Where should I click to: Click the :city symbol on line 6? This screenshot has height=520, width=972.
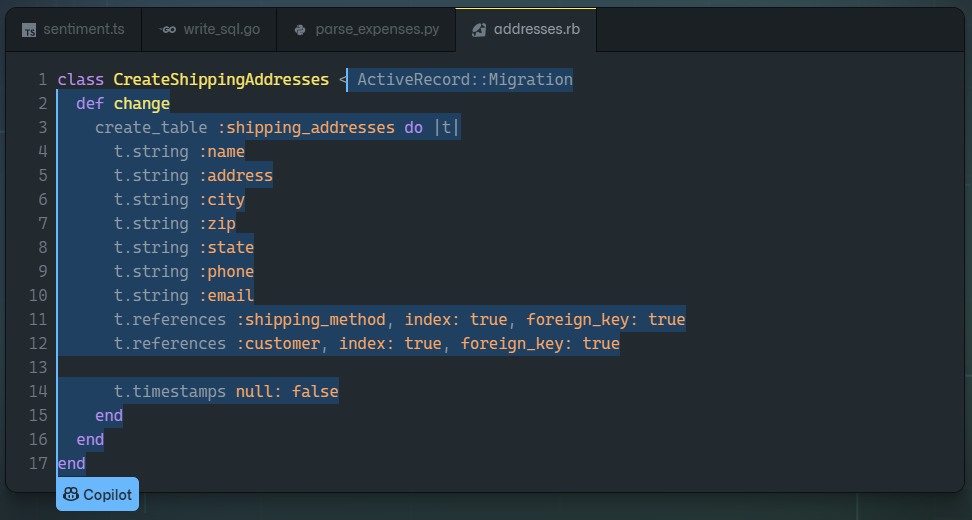(x=222, y=200)
